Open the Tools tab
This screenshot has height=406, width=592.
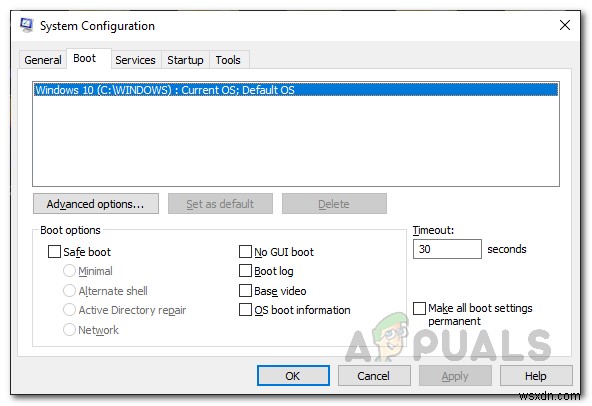pos(228,60)
